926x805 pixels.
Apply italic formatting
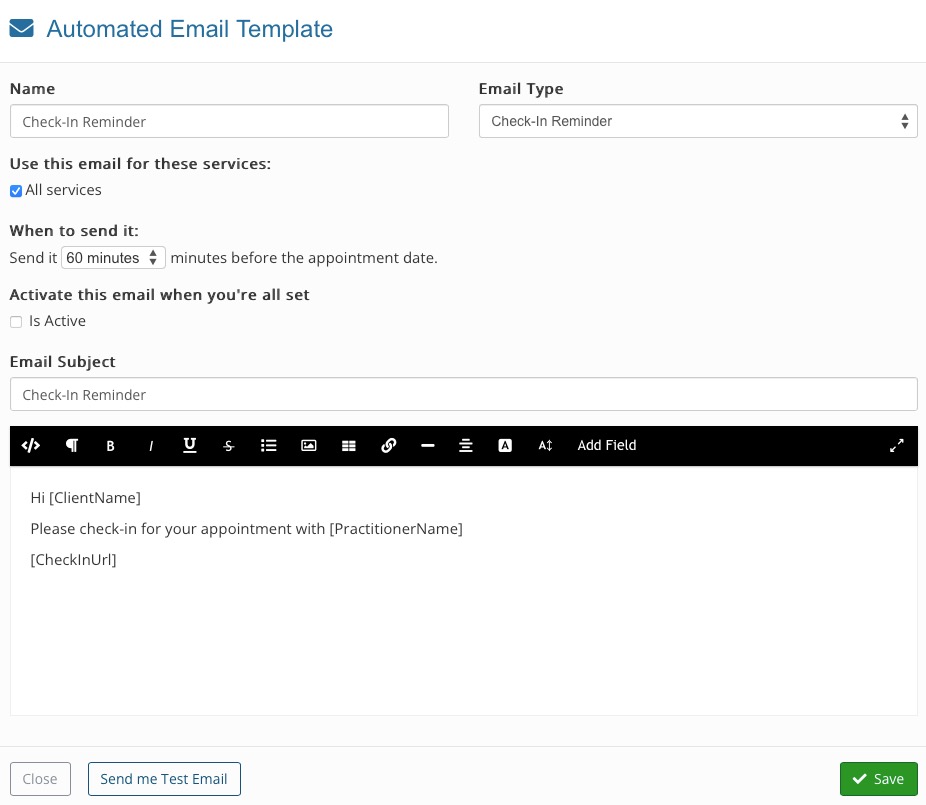151,446
